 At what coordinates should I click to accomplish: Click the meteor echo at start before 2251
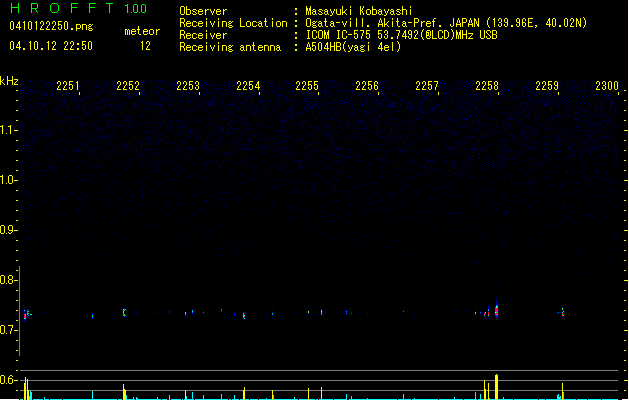point(26,314)
